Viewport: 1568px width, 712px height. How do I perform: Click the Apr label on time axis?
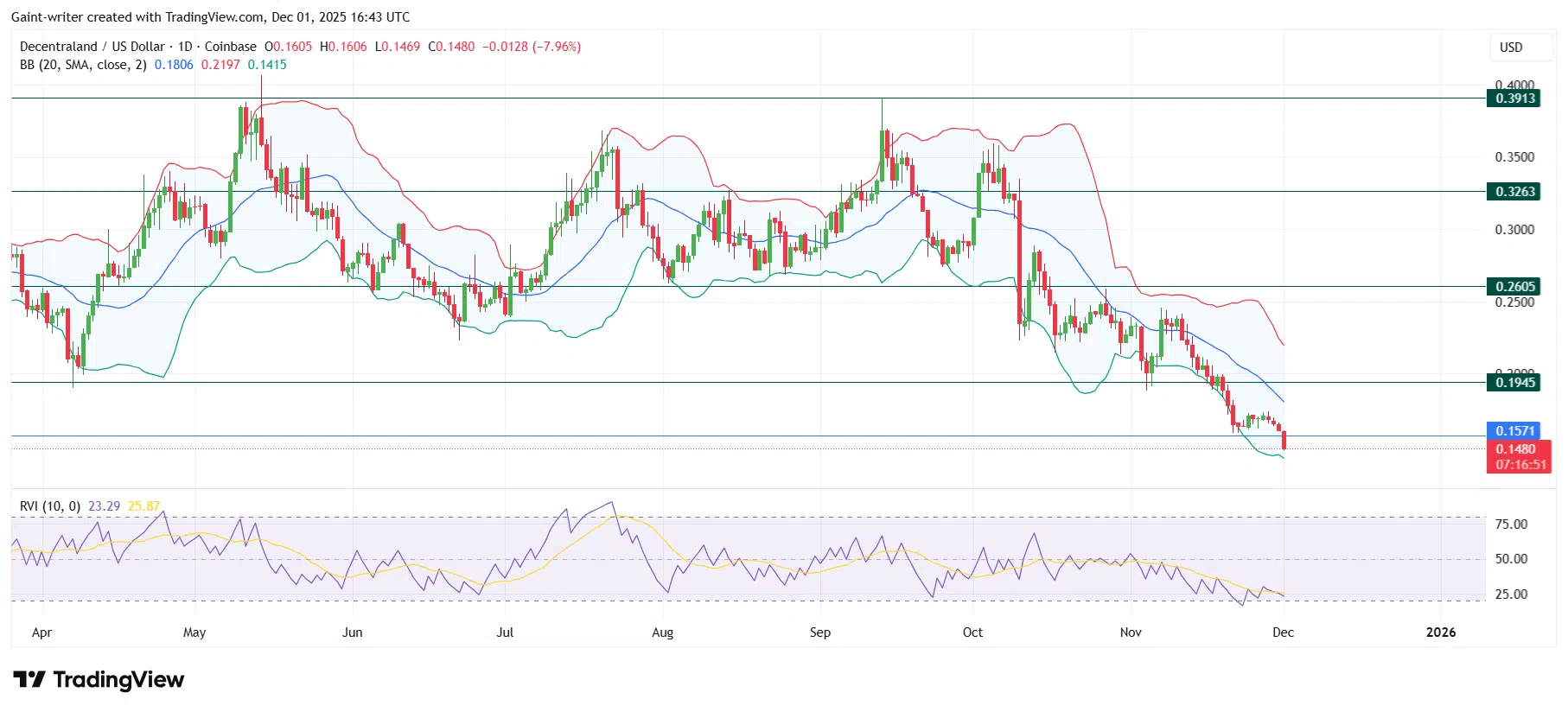[x=41, y=633]
